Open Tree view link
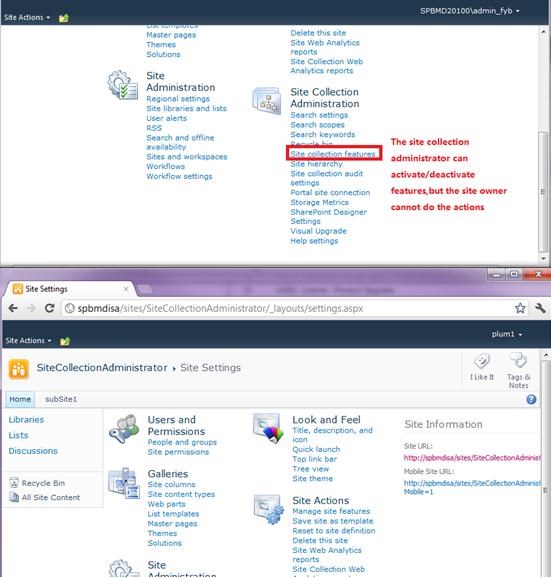The width and height of the screenshot is (551, 578). click(310, 469)
